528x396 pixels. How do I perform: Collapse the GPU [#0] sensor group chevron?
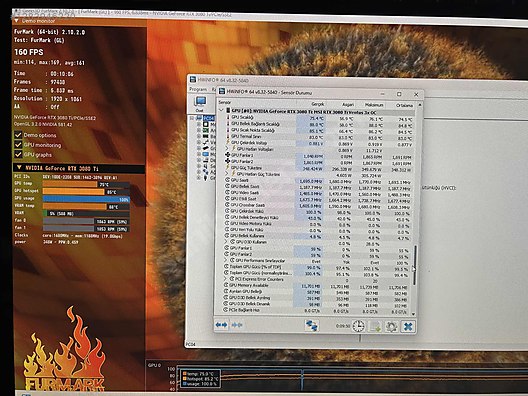[221, 110]
